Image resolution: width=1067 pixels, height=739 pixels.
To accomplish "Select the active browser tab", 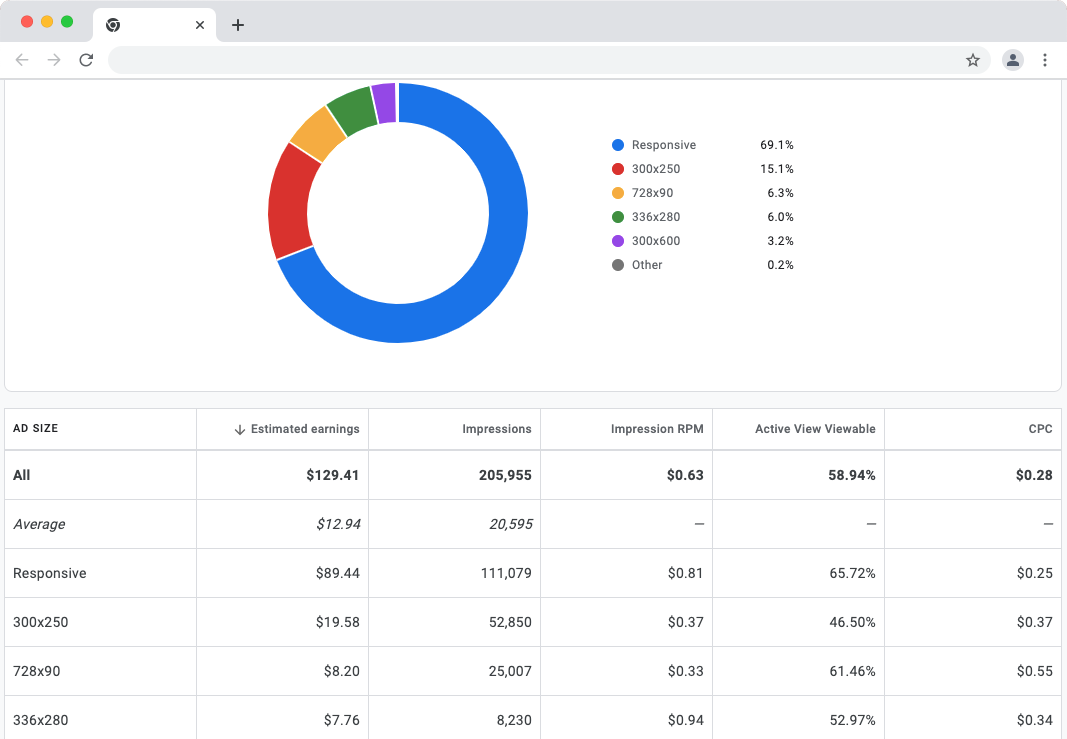I will [x=155, y=25].
